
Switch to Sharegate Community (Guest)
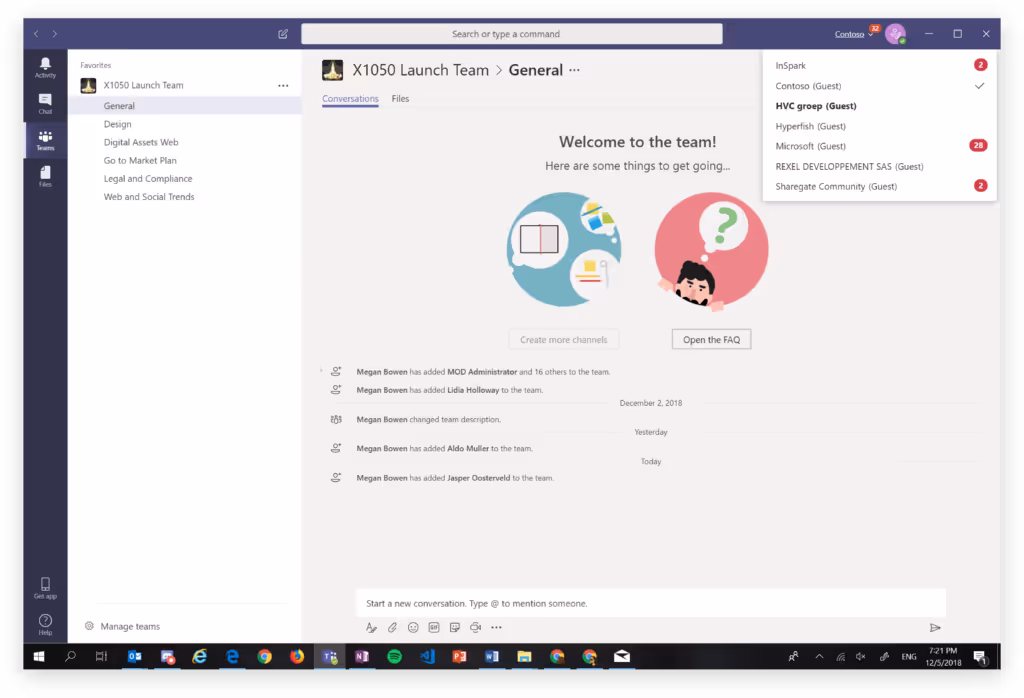click(x=880, y=186)
